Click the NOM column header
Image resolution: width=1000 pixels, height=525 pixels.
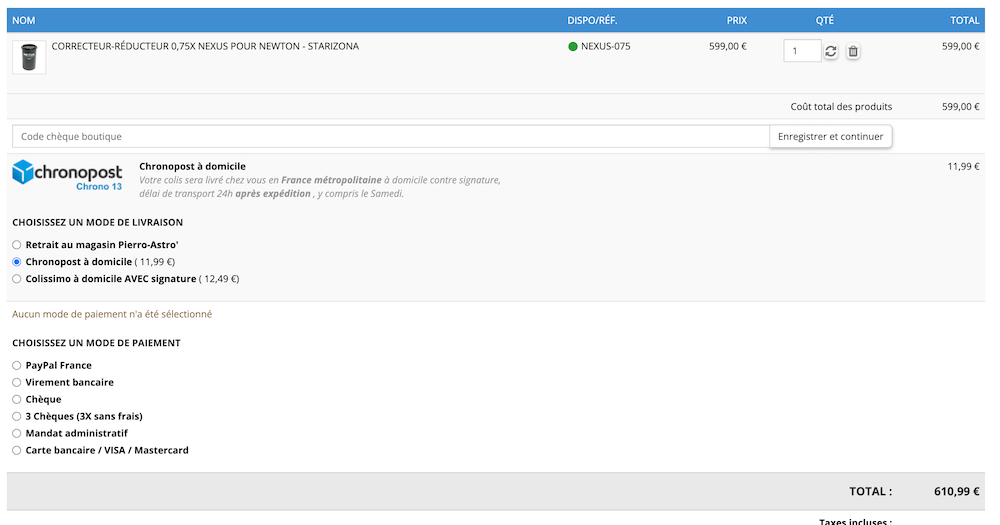(23, 20)
